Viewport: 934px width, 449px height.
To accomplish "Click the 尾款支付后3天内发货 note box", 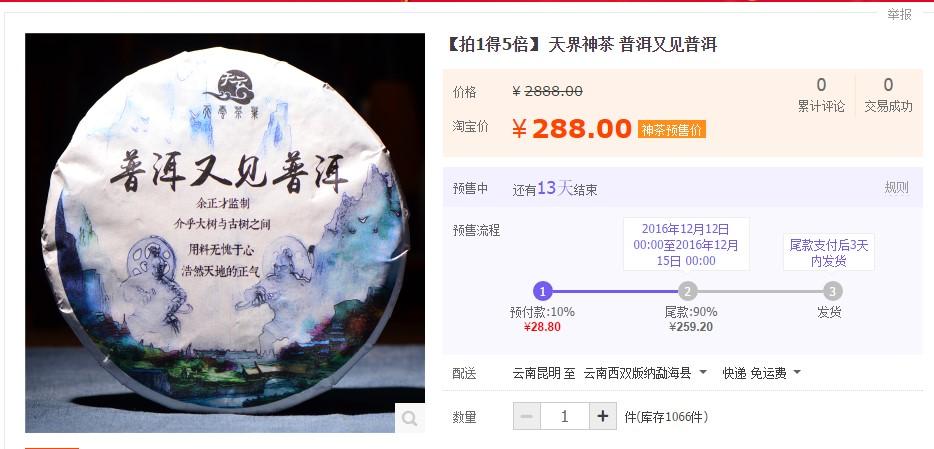I will pyautogui.click(x=829, y=252).
